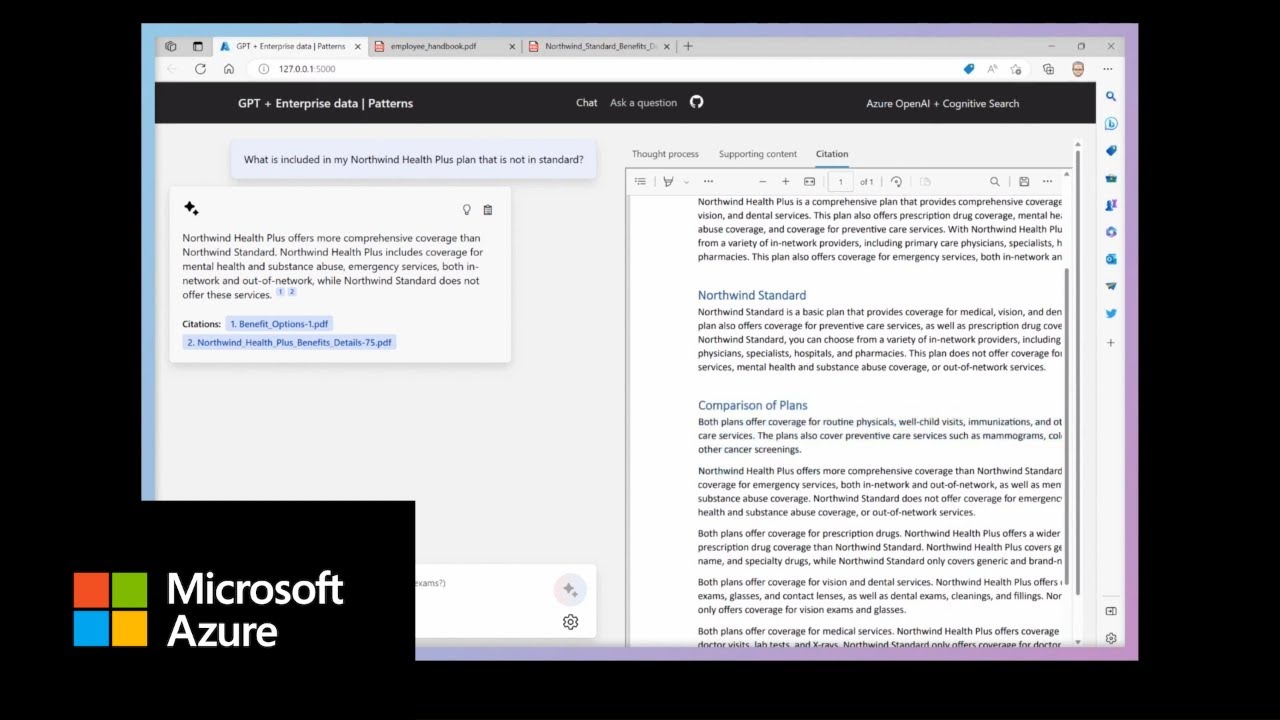Image resolution: width=1280 pixels, height=720 pixels.
Task: Zoom out of the PDF document
Action: click(x=762, y=181)
